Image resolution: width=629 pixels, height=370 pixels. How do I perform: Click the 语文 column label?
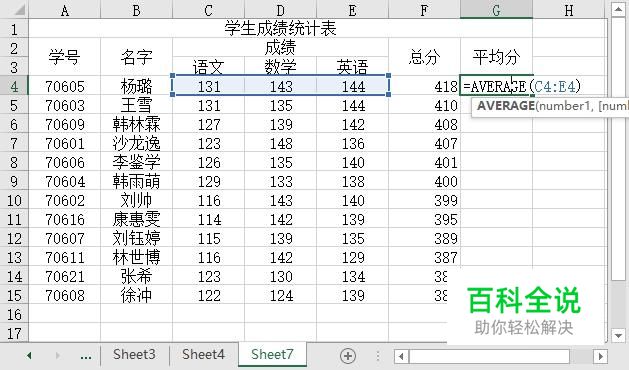208,67
